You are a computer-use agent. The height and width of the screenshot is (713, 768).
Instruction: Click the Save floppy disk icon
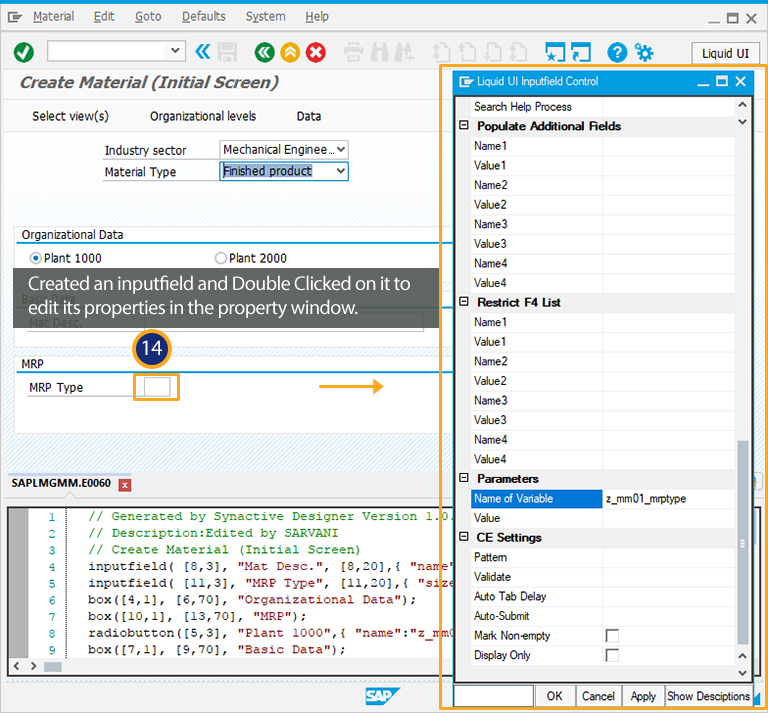coord(227,52)
